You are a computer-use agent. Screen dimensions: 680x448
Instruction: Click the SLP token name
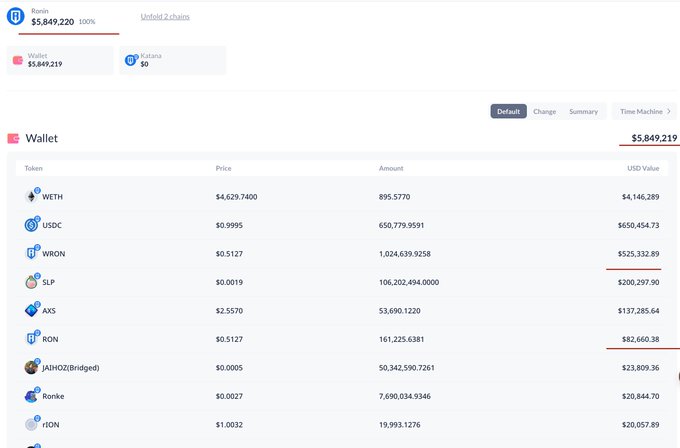point(49,282)
